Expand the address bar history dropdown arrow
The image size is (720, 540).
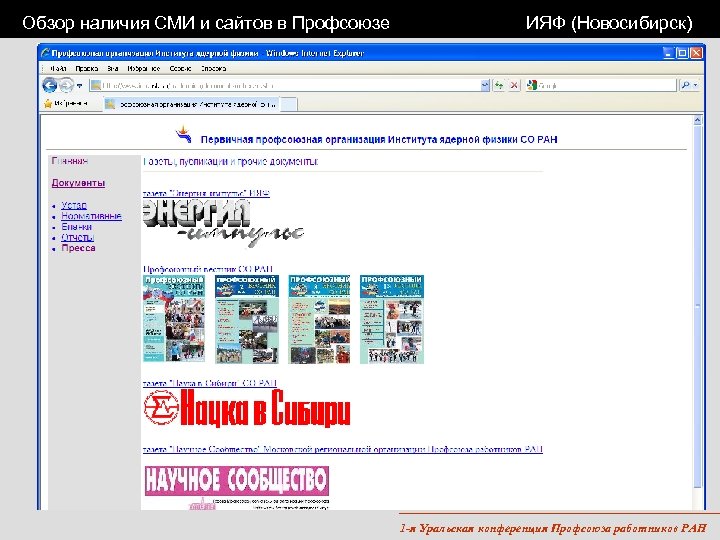click(485, 85)
